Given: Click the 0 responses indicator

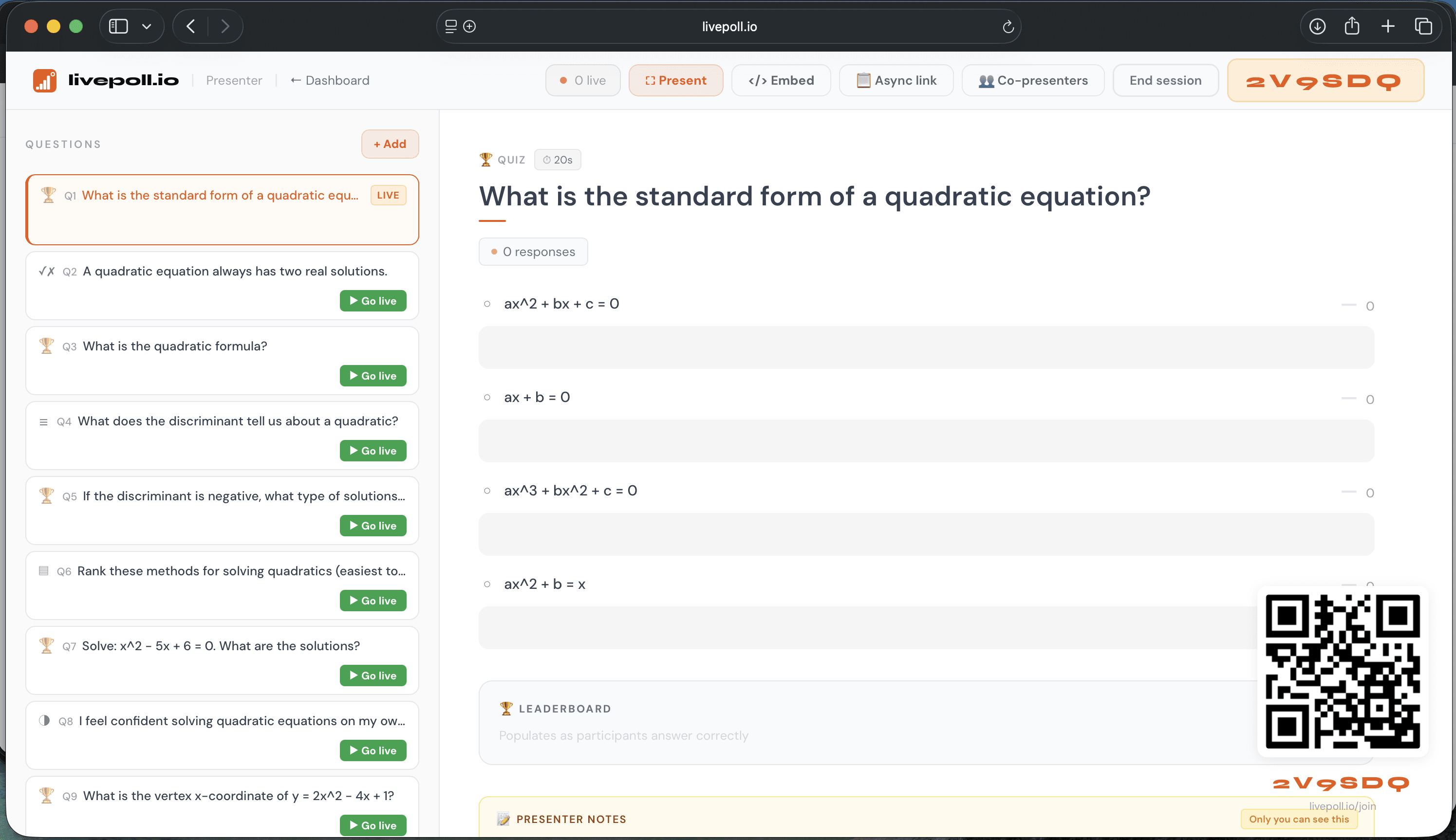Looking at the screenshot, I should click(533, 252).
